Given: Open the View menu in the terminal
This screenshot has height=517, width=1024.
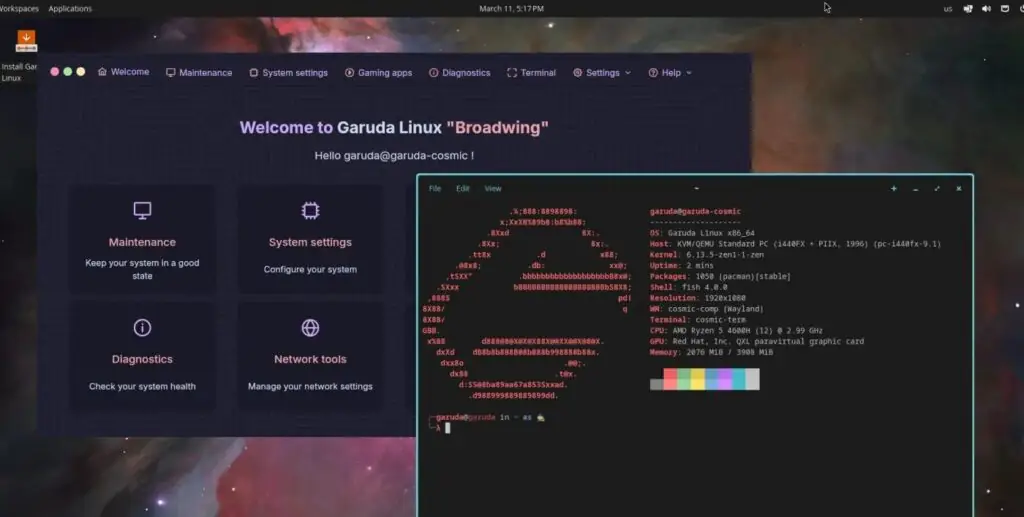Looking at the screenshot, I should [x=493, y=189].
